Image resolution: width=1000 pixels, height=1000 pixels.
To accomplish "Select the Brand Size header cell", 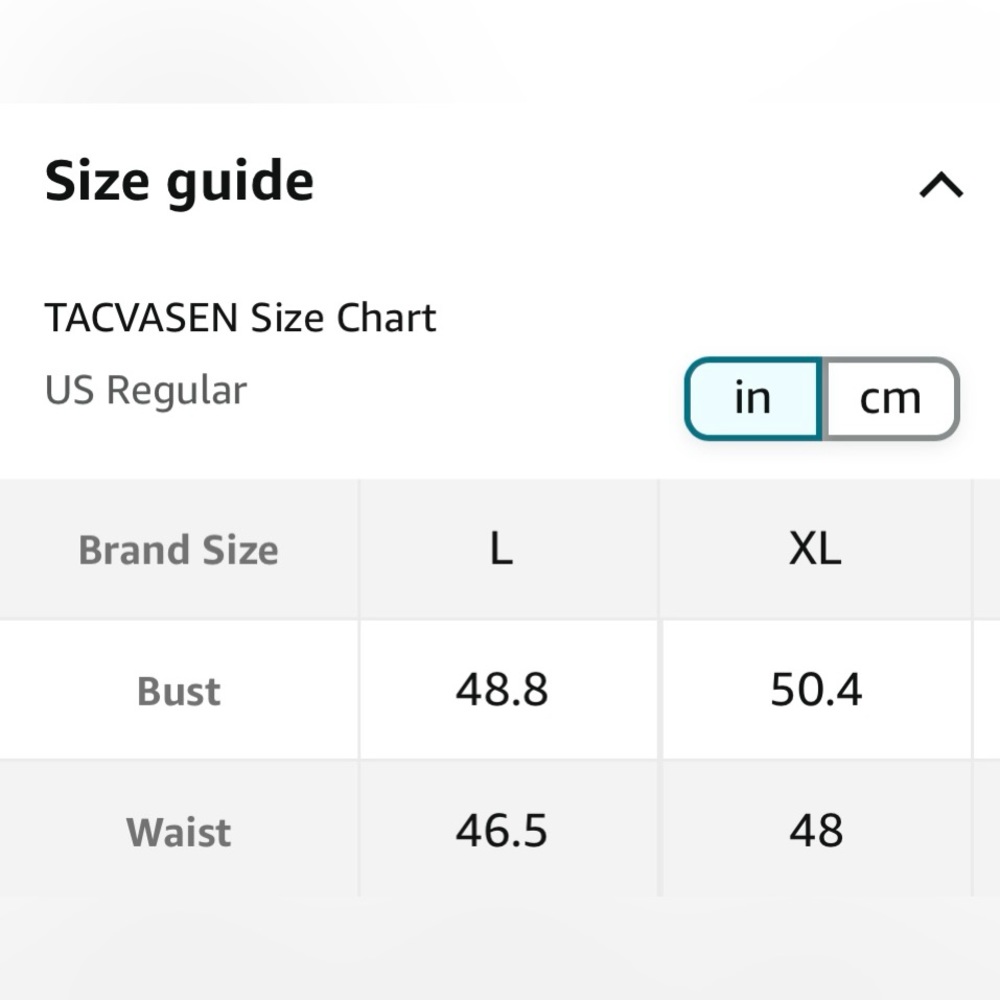I will point(179,549).
